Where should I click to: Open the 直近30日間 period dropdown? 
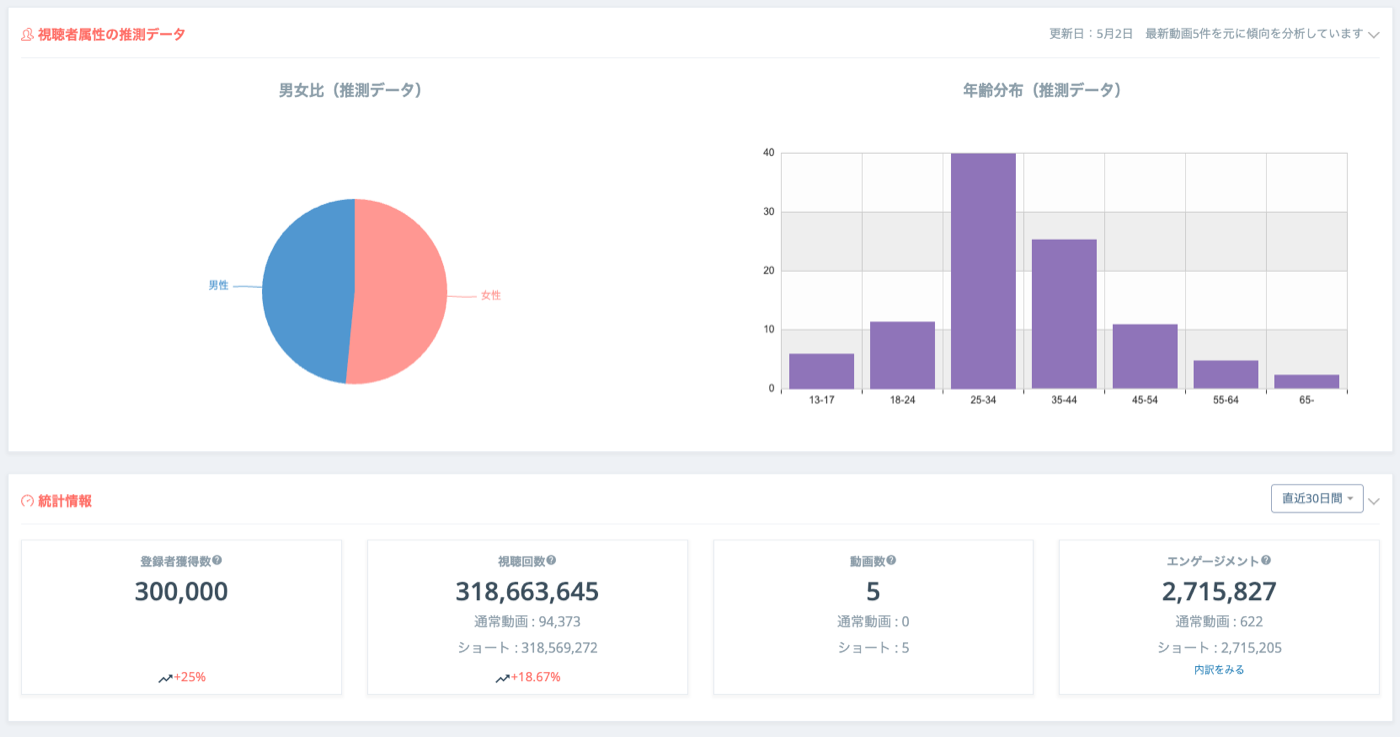(x=1317, y=498)
